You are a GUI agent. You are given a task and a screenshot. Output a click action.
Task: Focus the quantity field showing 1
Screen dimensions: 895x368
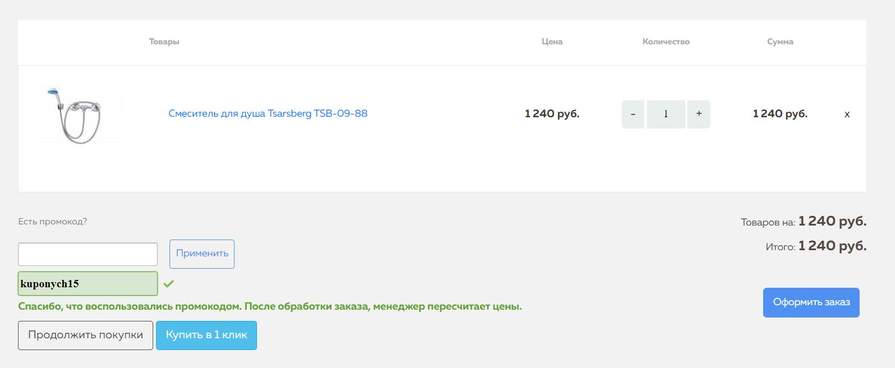666,114
